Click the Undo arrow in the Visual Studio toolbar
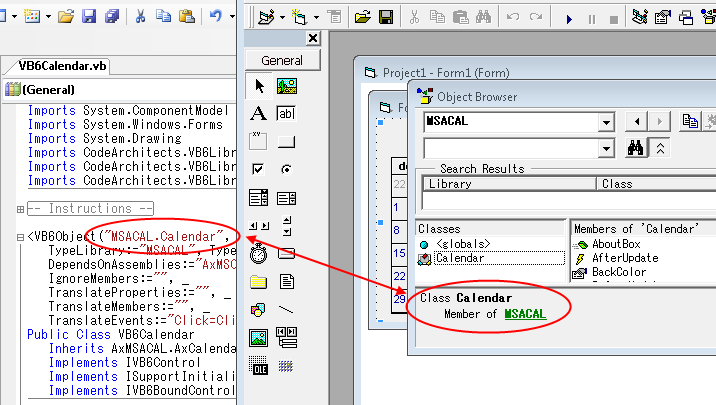This screenshot has width=716, height=405. pyautogui.click(x=216, y=16)
